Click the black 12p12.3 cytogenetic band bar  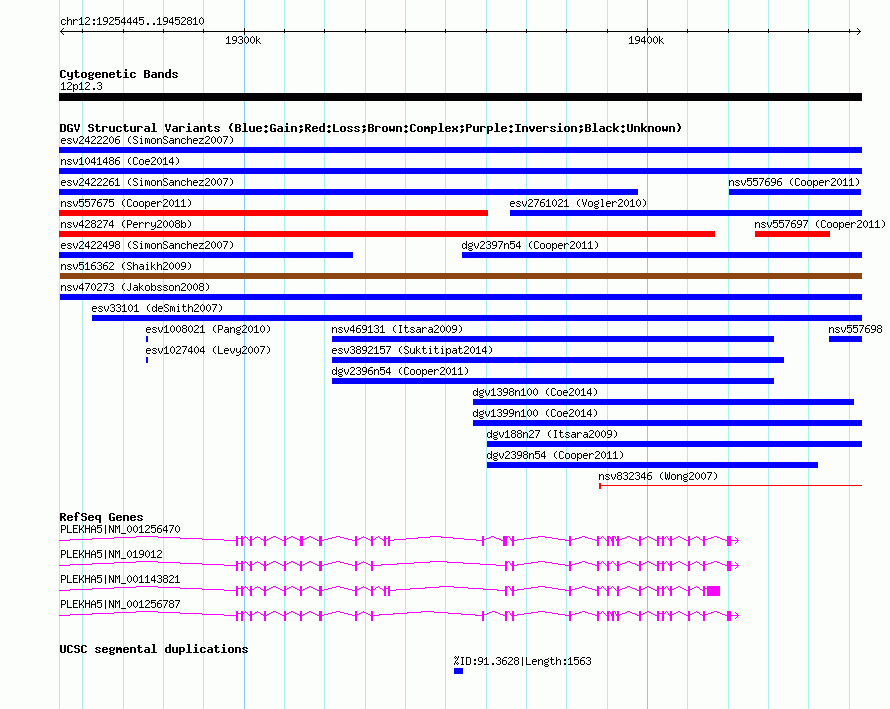point(461,97)
